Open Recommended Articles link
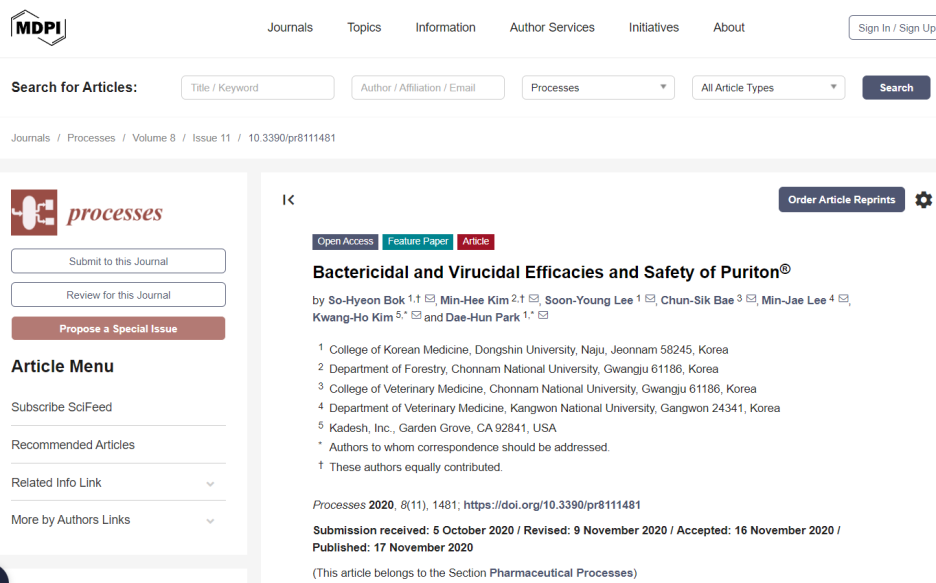Image resolution: width=936 pixels, height=583 pixels. coord(73,445)
